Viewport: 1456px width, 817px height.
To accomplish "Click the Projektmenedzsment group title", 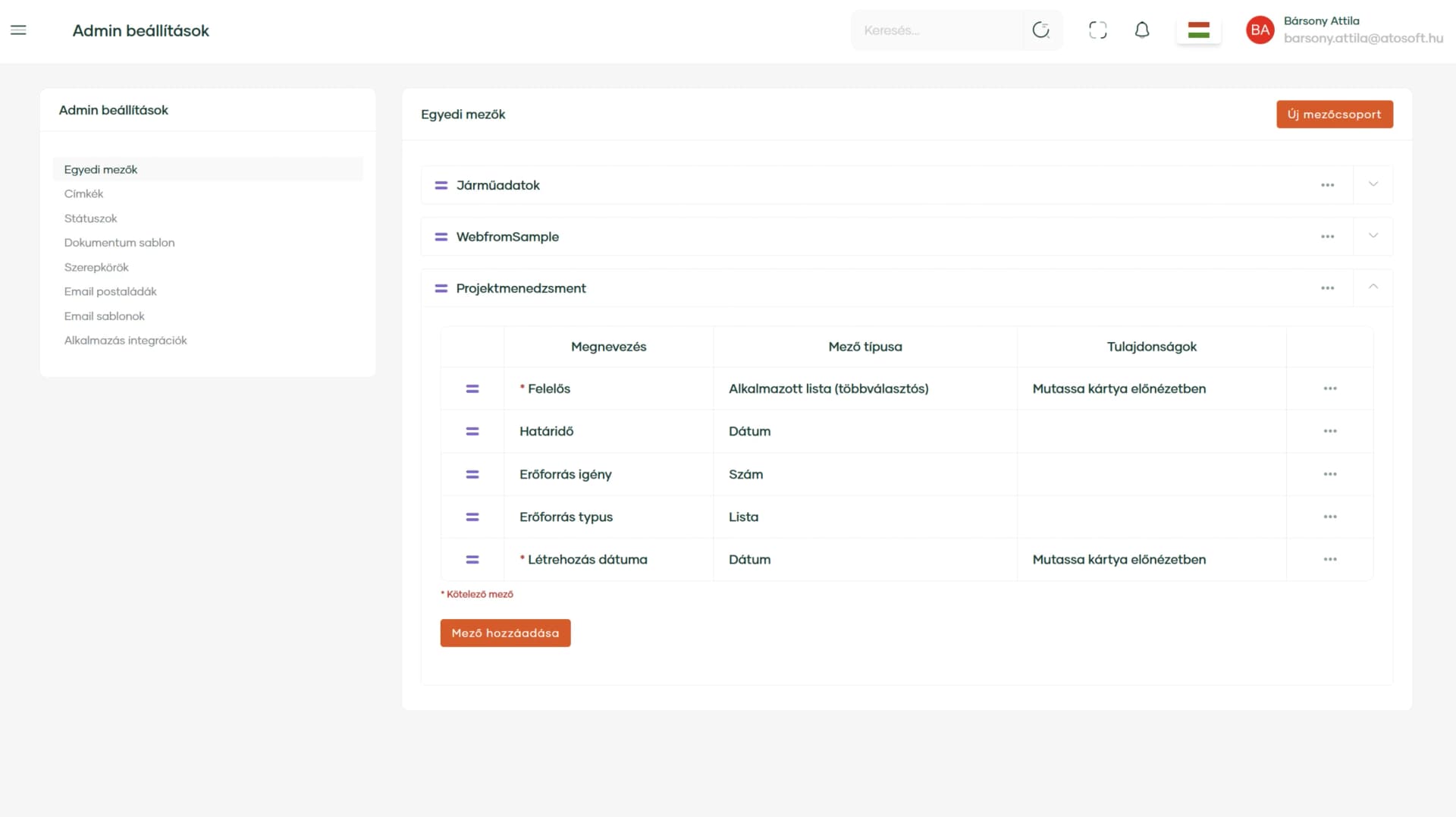I will pyautogui.click(x=521, y=288).
